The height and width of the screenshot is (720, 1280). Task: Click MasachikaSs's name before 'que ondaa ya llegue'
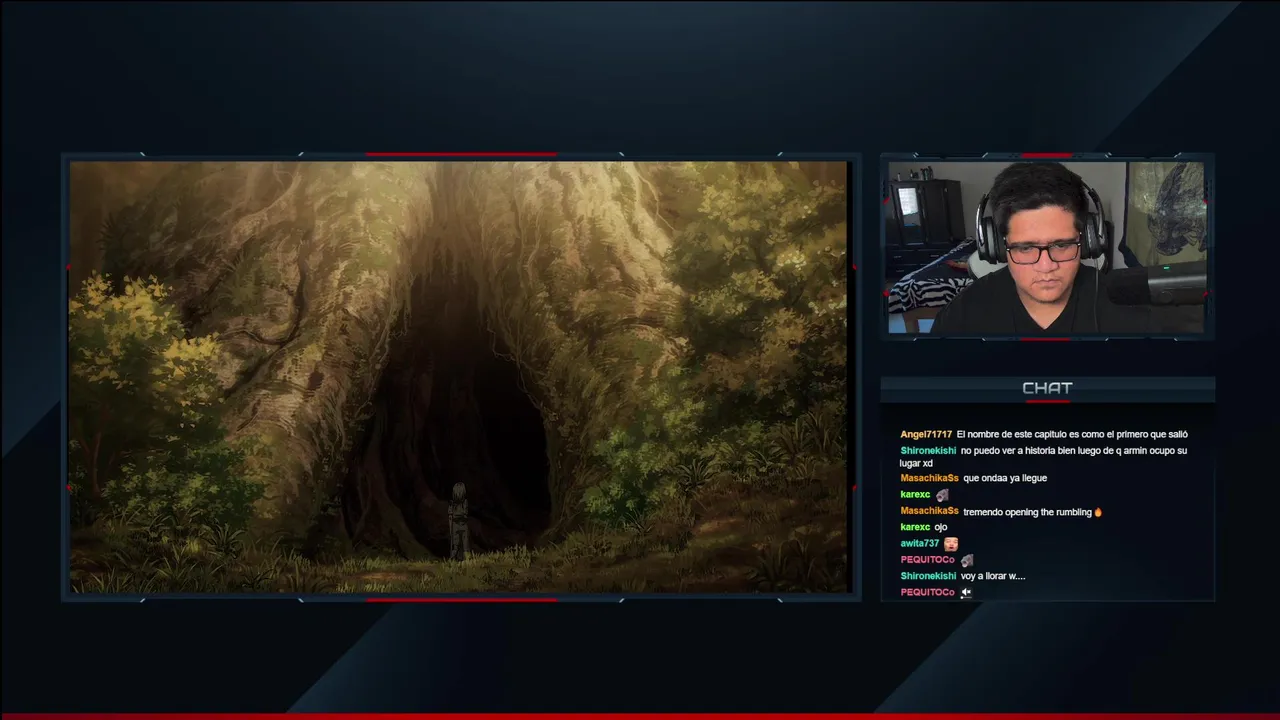[929, 478]
